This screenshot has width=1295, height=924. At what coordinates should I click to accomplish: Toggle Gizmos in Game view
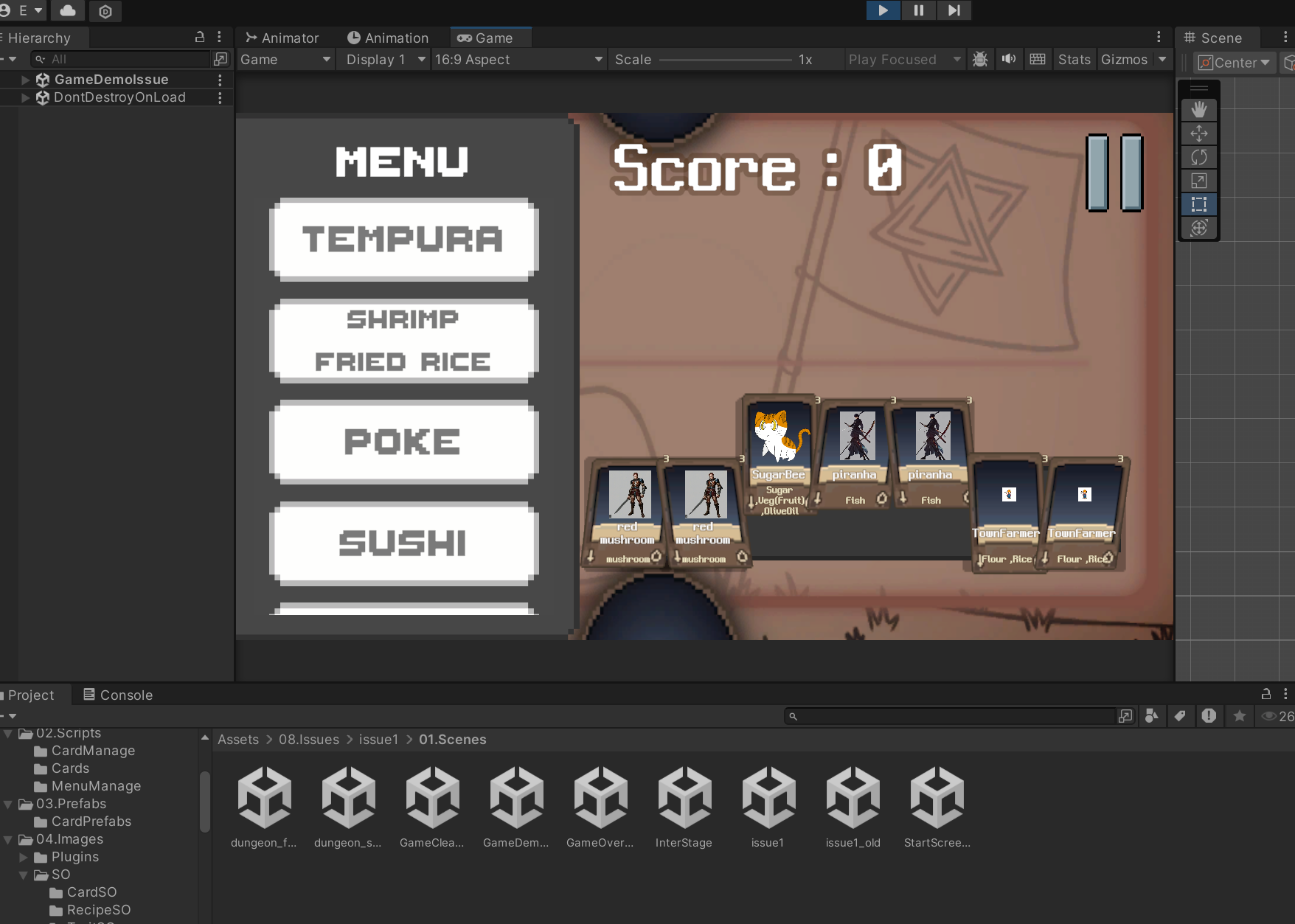pos(1124,59)
